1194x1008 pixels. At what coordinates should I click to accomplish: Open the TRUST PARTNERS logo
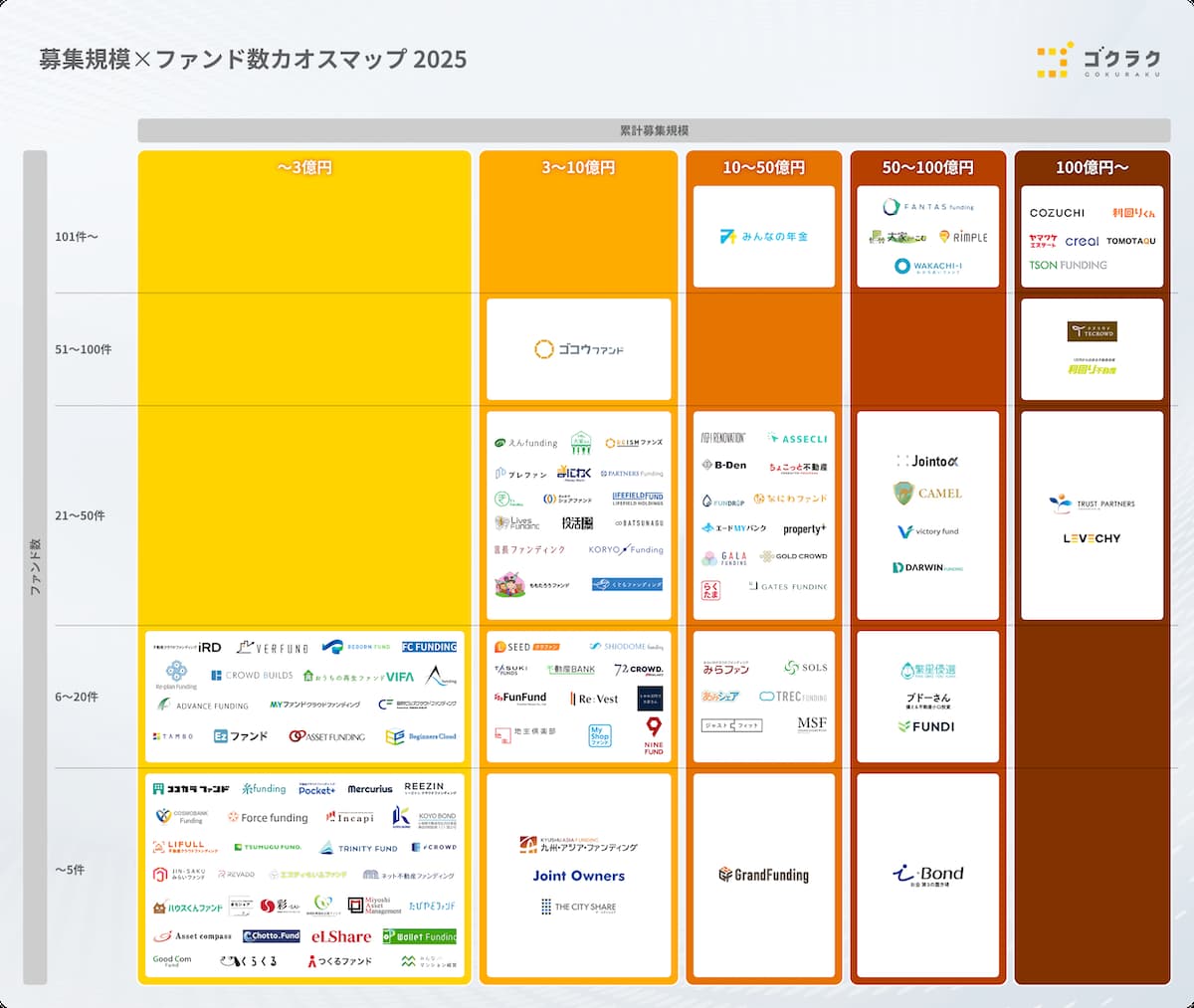point(1093,504)
